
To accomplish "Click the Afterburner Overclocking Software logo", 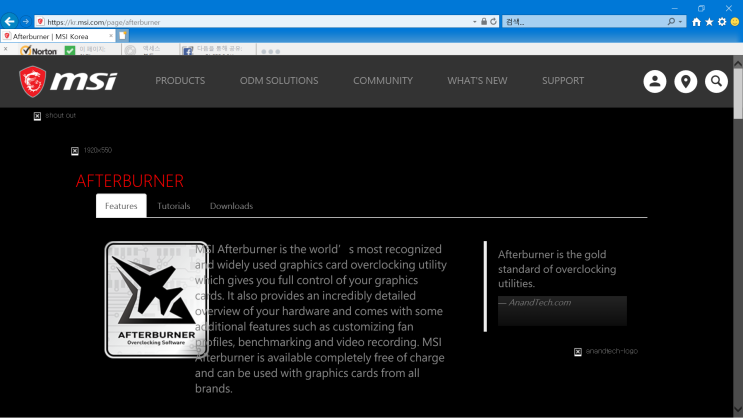I will click(x=156, y=300).
